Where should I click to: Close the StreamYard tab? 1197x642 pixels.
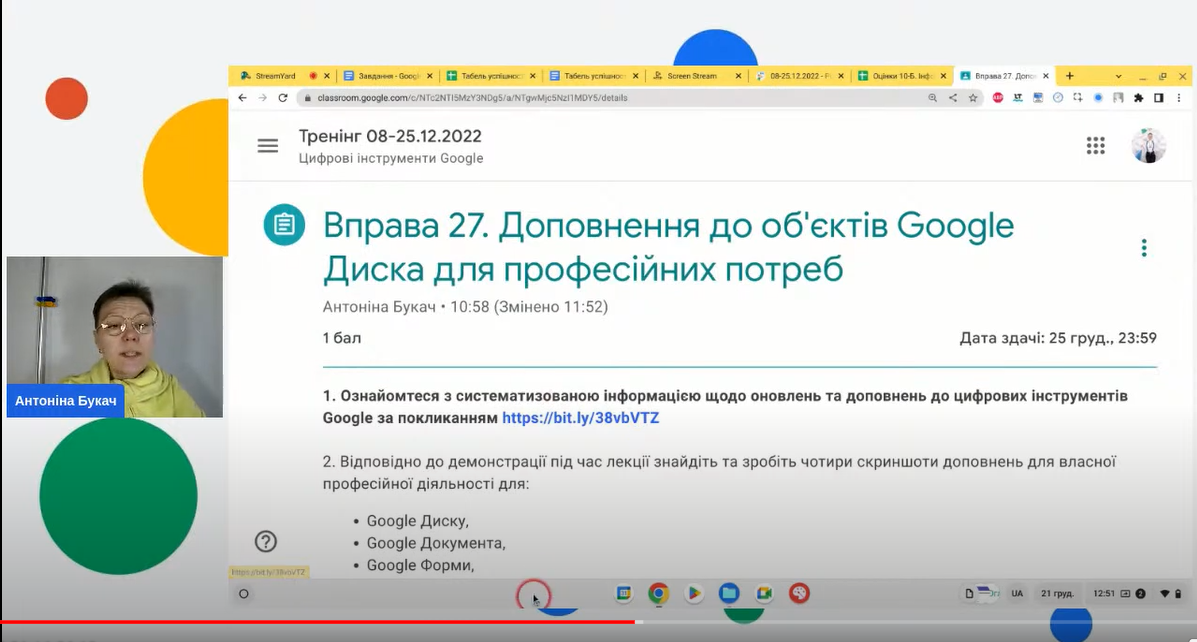327,76
